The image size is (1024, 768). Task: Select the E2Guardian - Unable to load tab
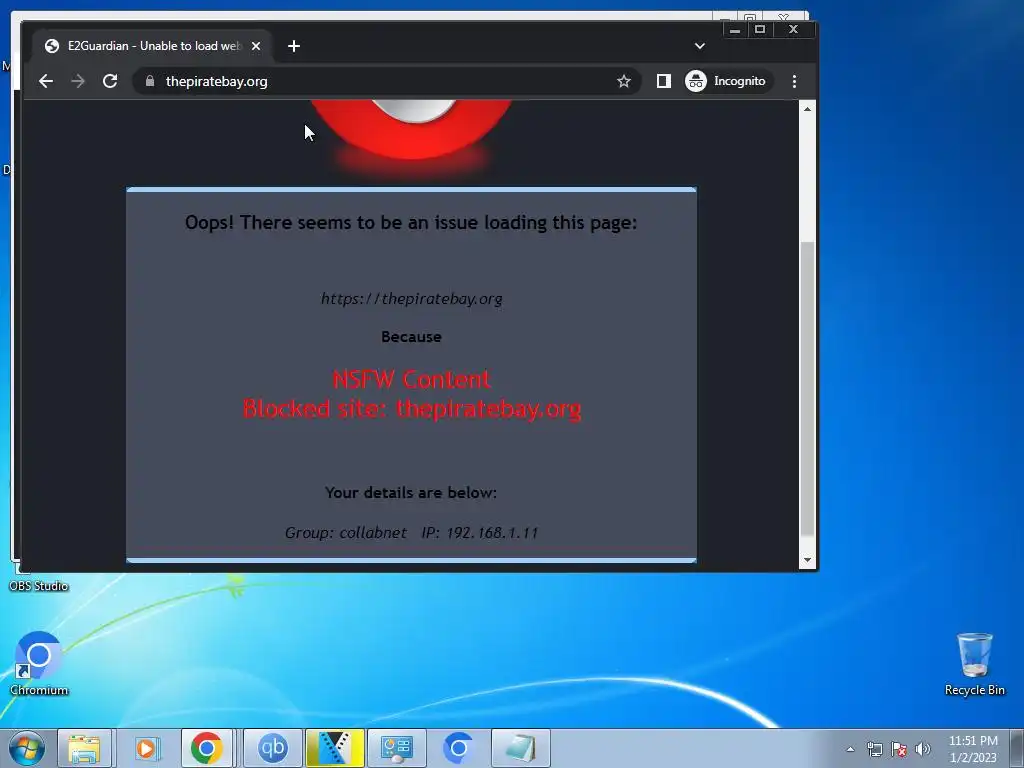coord(153,46)
